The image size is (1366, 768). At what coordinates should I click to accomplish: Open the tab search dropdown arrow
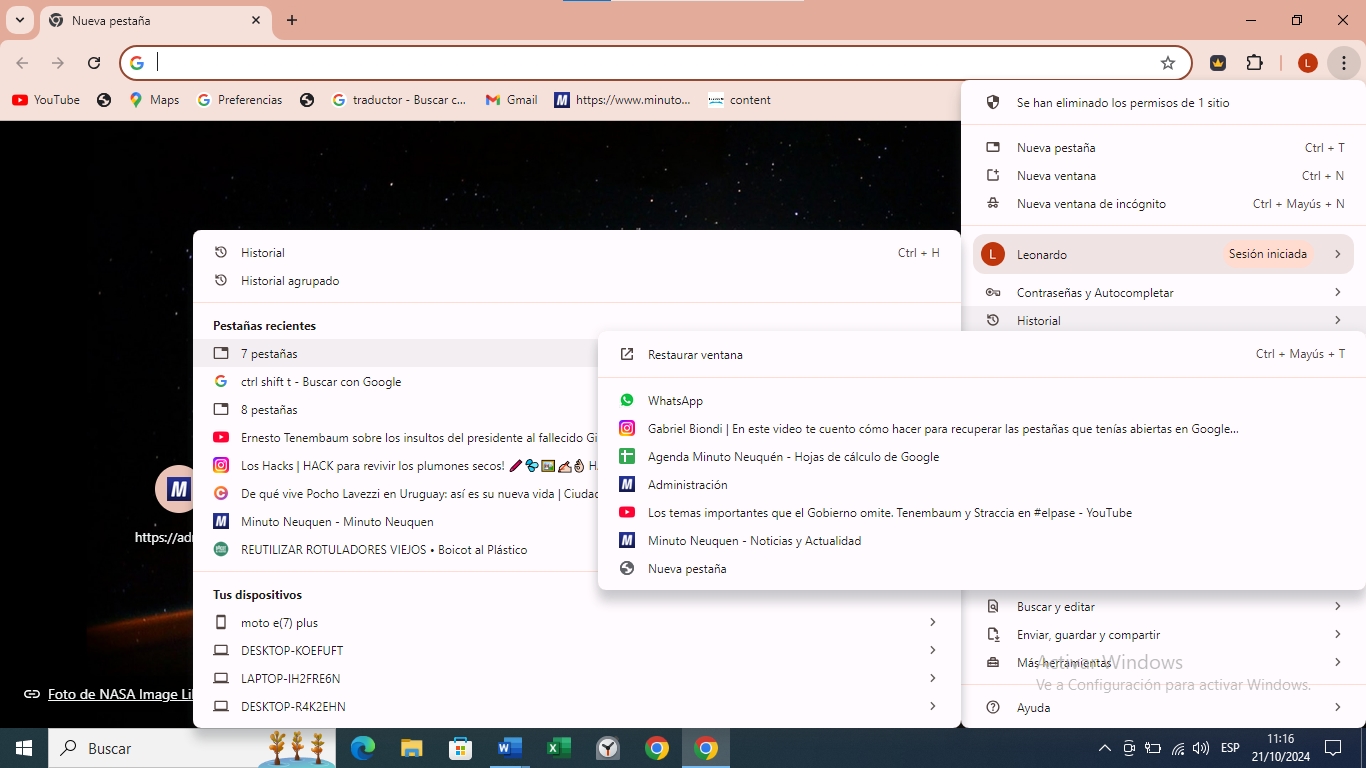(20, 20)
